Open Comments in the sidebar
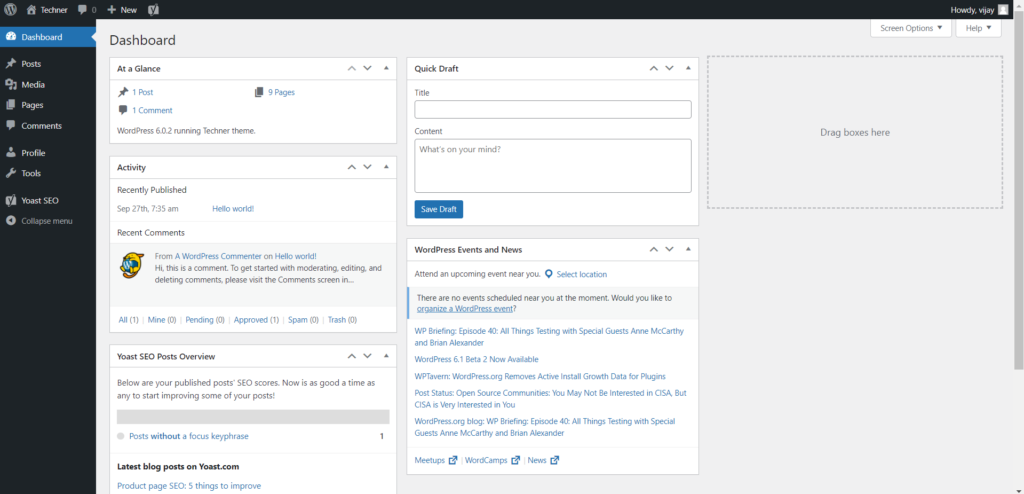The image size is (1024, 494). [48, 125]
